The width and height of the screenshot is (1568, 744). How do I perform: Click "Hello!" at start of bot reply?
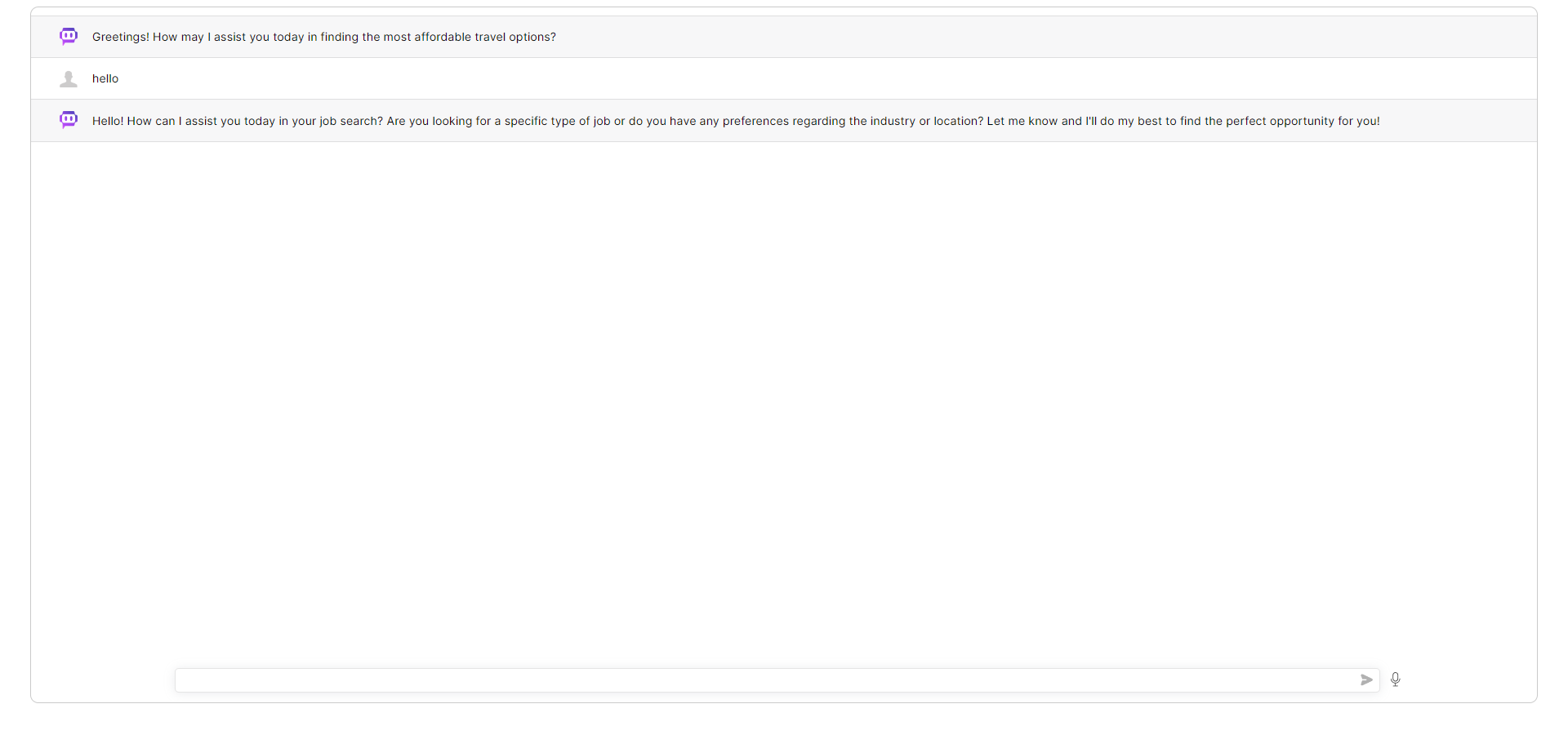click(108, 122)
